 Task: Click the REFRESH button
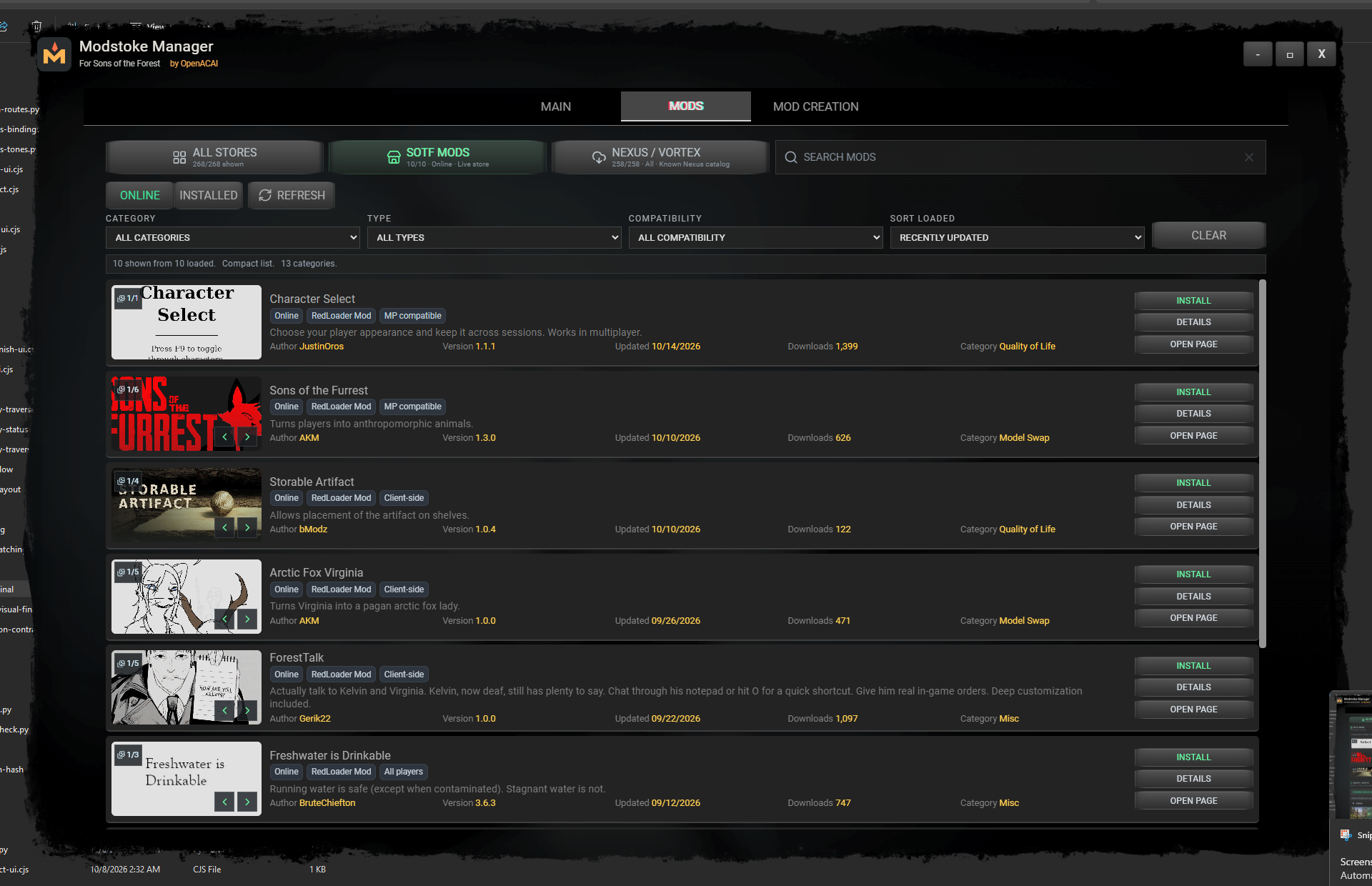(292, 195)
